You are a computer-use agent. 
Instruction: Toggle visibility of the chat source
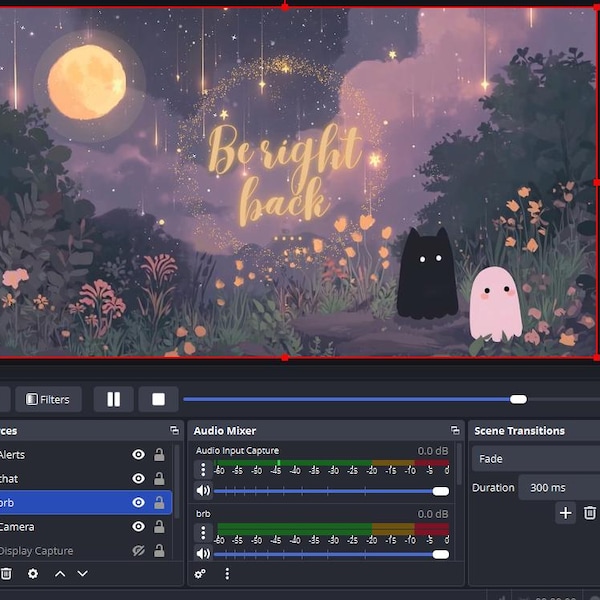139,479
